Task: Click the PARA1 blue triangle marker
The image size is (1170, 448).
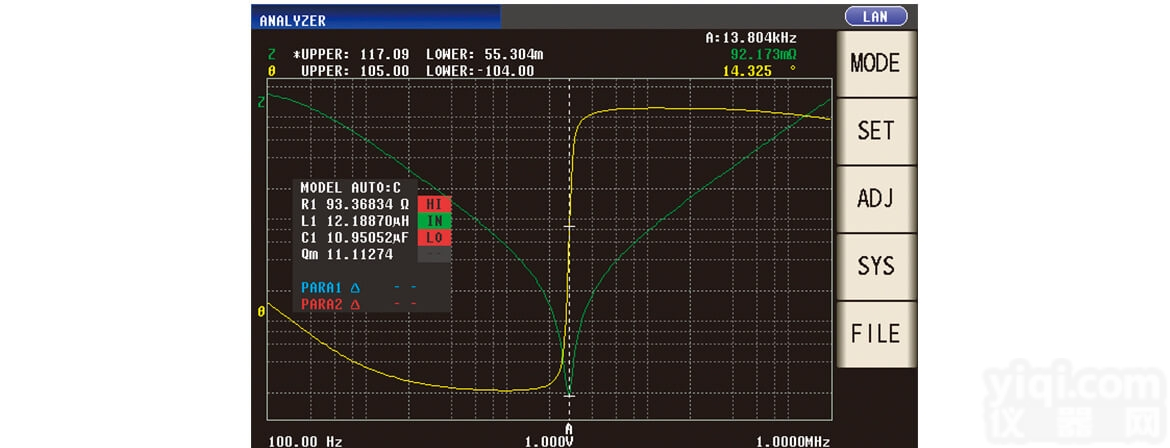Action: pos(355,288)
